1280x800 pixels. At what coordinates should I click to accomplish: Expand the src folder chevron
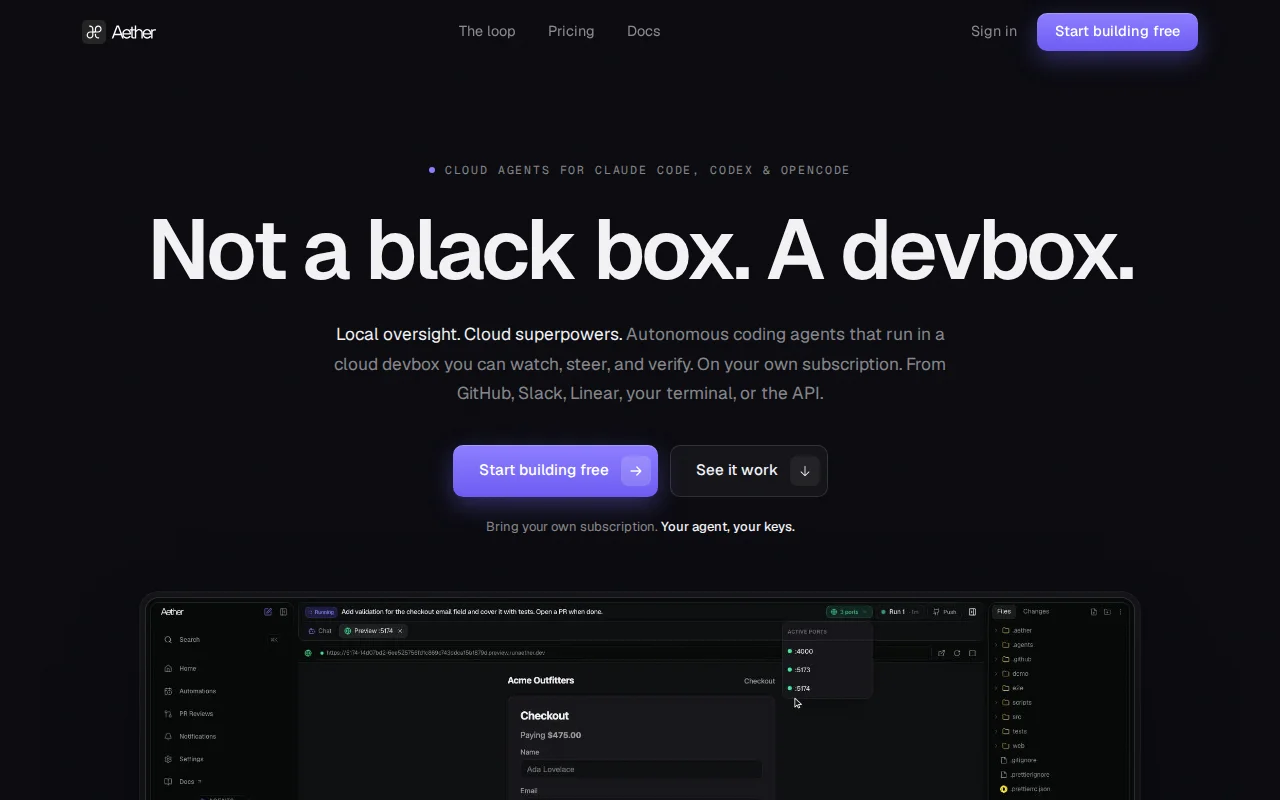point(996,717)
